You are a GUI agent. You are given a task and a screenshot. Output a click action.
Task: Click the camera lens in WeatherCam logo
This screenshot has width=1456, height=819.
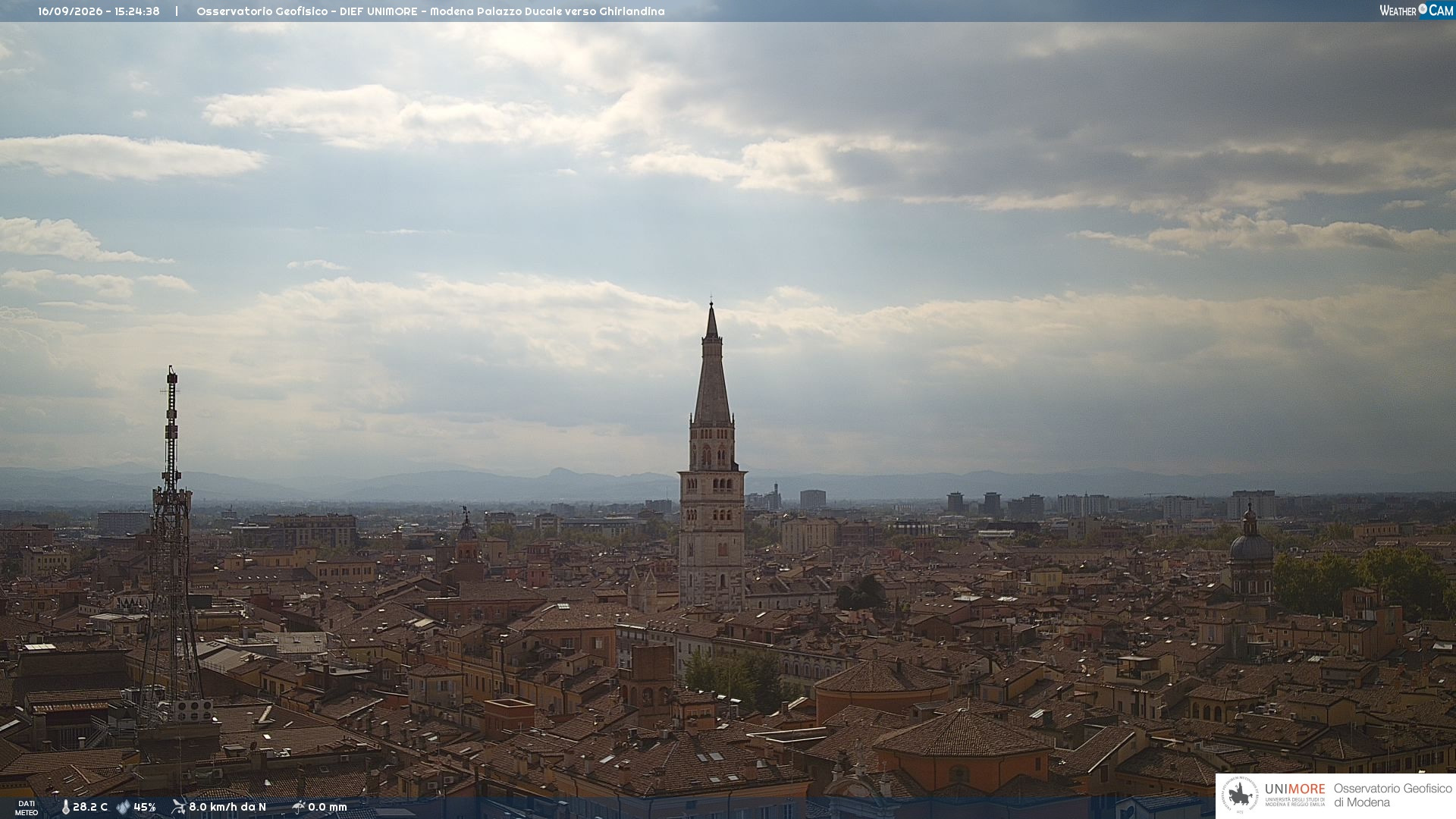click(x=1423, y=9)
